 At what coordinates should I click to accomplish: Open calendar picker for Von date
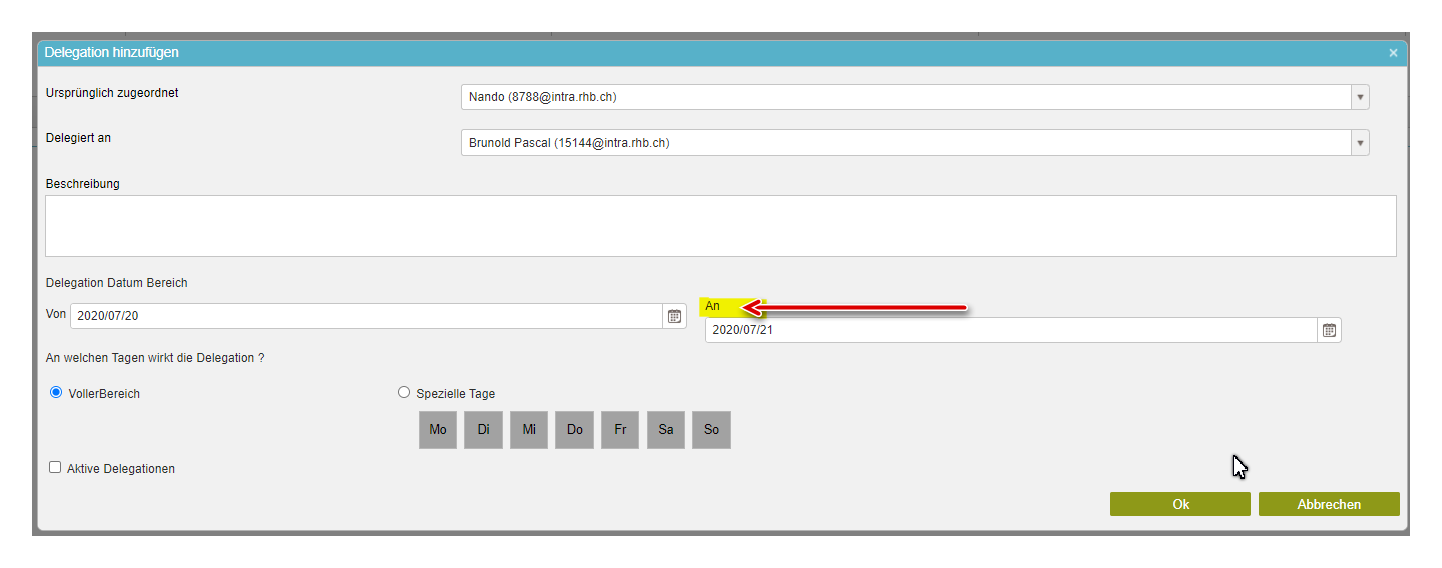point(674,316)
